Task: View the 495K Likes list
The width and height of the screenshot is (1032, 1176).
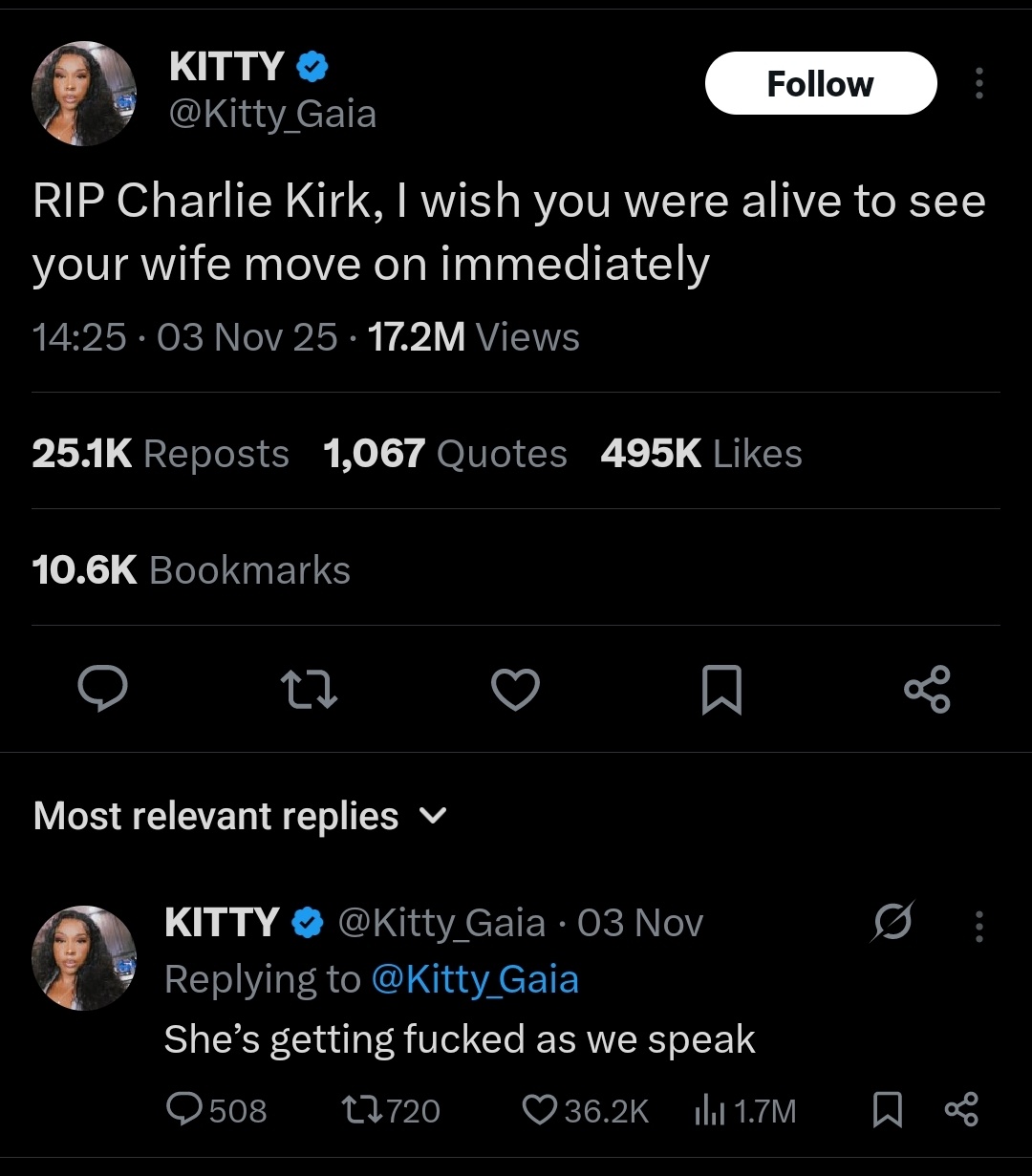Action: 700,454
